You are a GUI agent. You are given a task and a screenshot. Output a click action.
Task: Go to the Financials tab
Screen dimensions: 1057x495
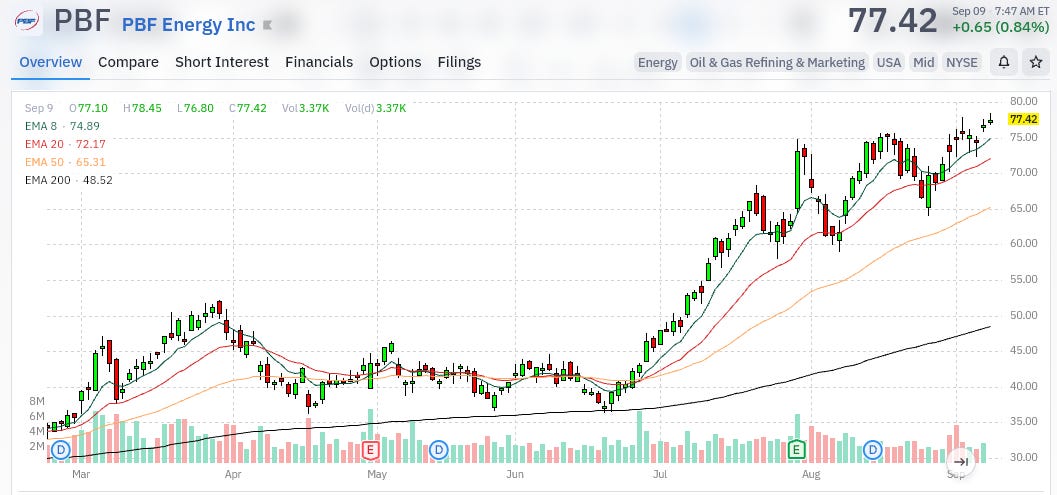[x=319, y=62]
